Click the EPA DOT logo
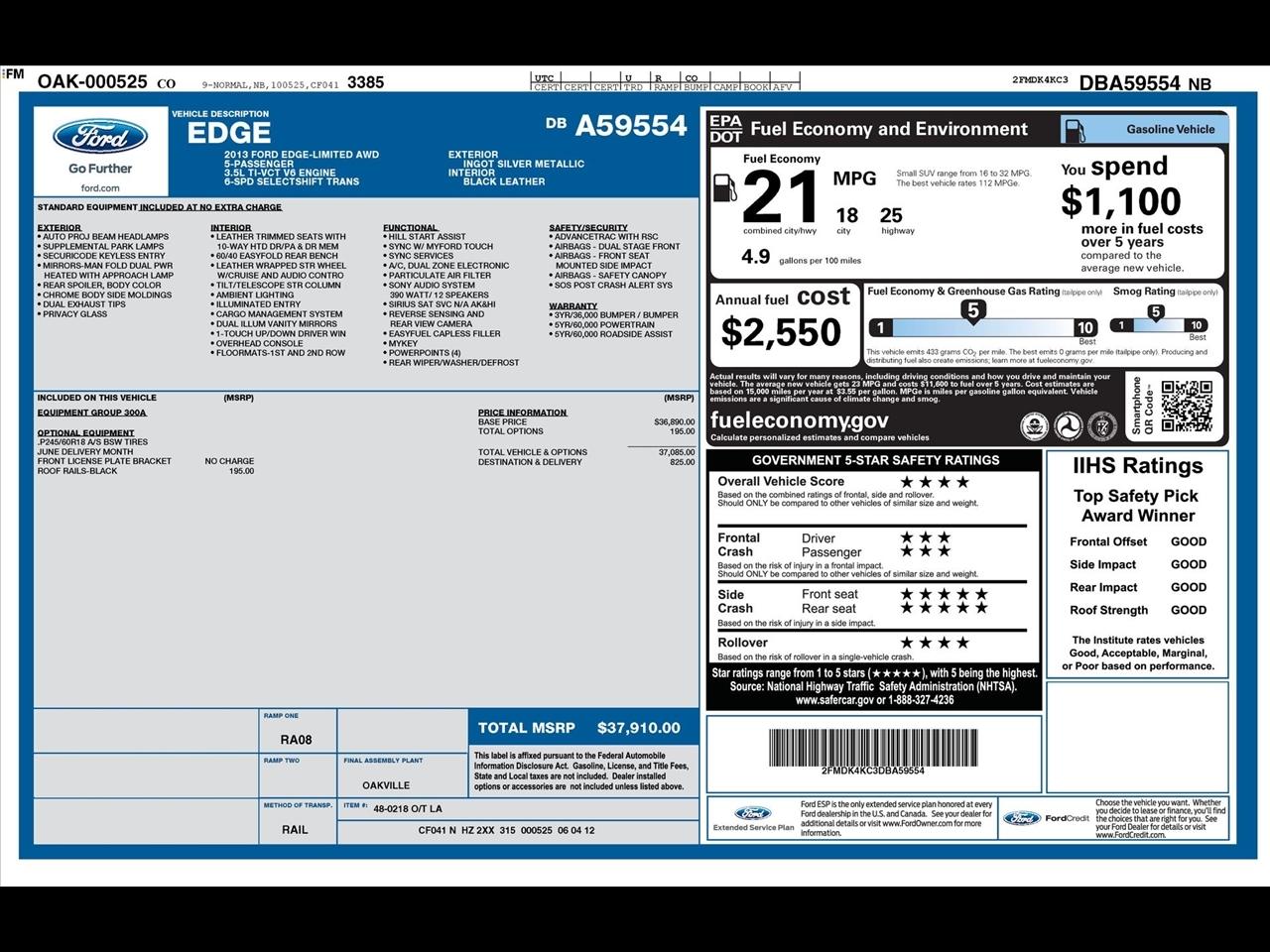 pos(725,129)
